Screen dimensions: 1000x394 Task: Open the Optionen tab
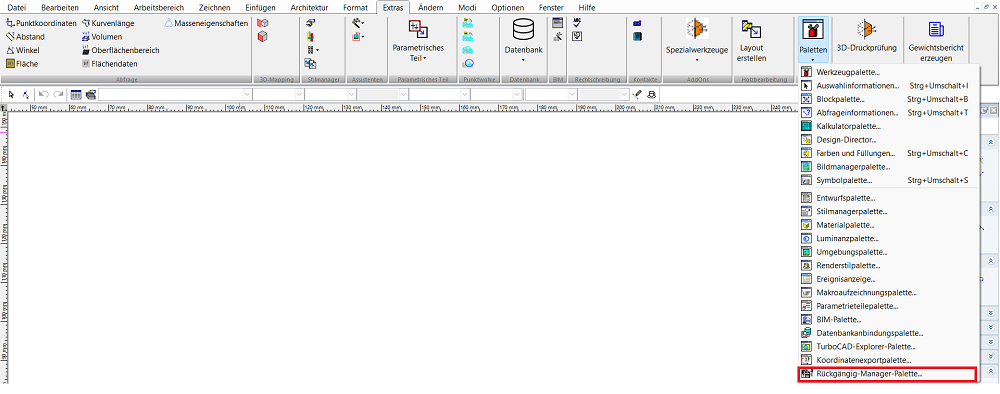pos(507,8)
